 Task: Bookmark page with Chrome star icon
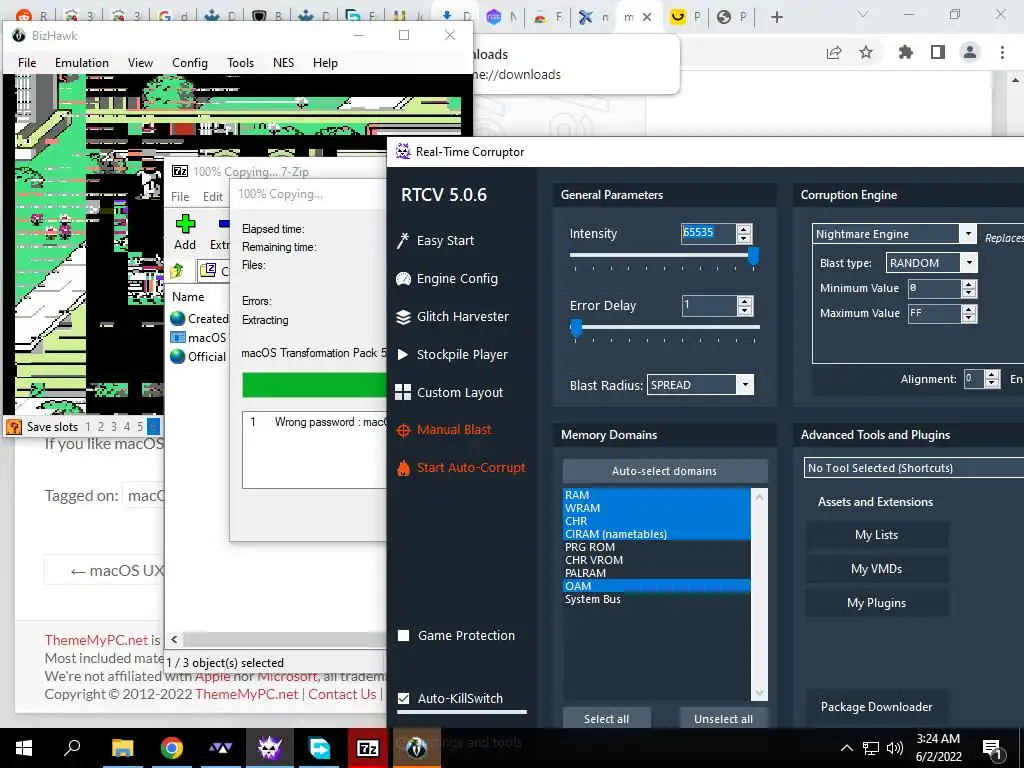point(866,52)
